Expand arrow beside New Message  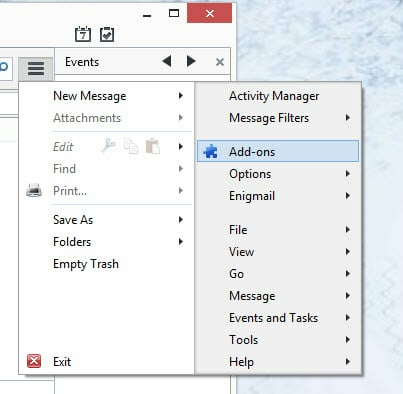[x=181, y=96]
